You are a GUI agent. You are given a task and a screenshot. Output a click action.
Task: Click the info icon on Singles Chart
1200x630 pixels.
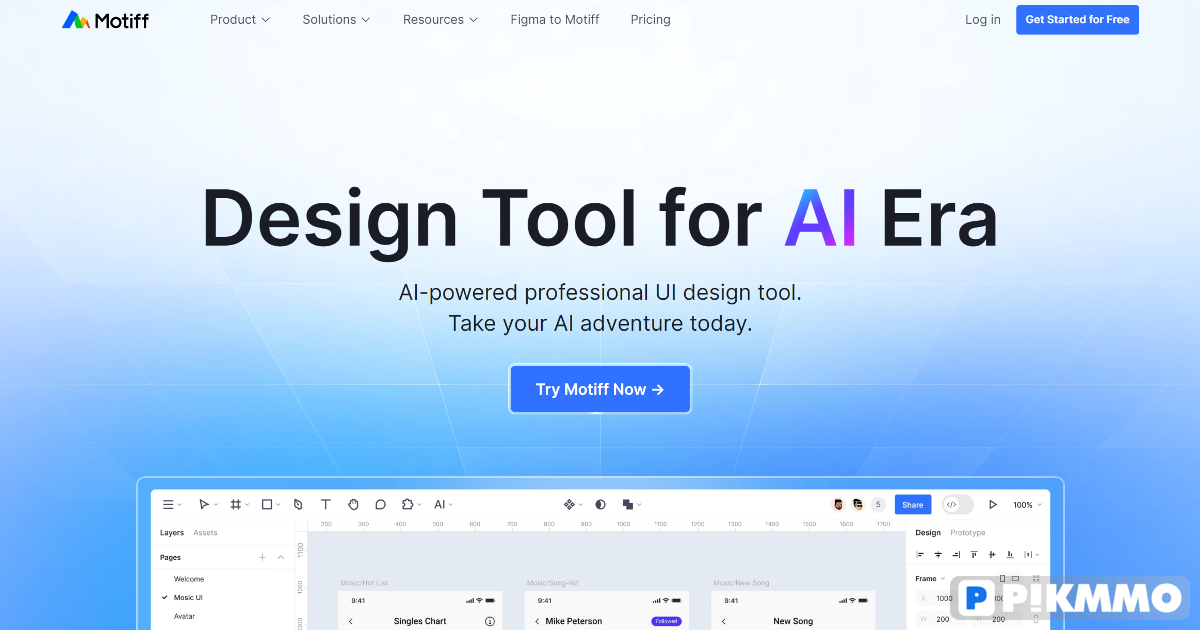coord(490,621)
